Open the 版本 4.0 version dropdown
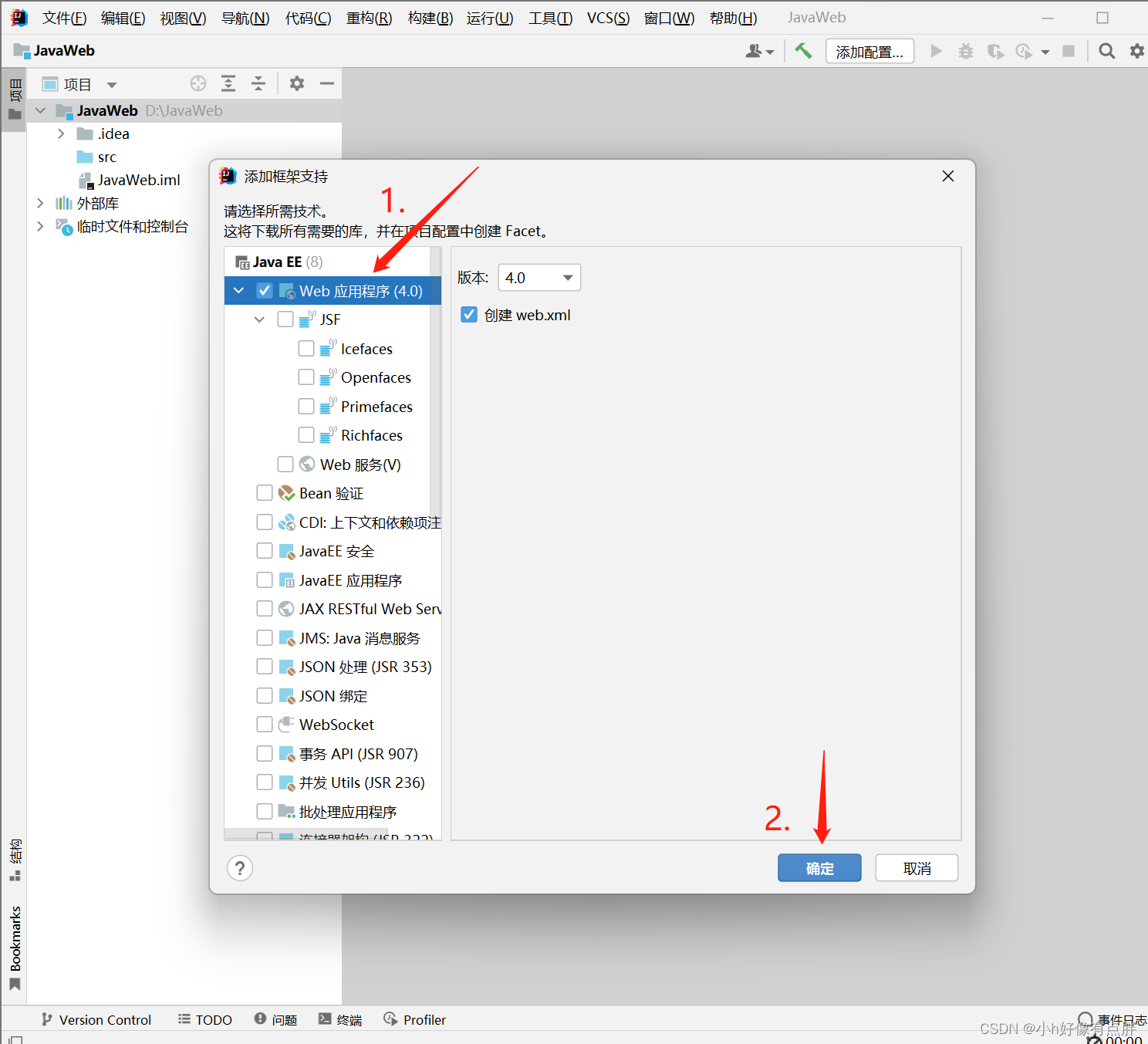The width and height of the screenshot is (1148, 1044). [x=539, y=278]
